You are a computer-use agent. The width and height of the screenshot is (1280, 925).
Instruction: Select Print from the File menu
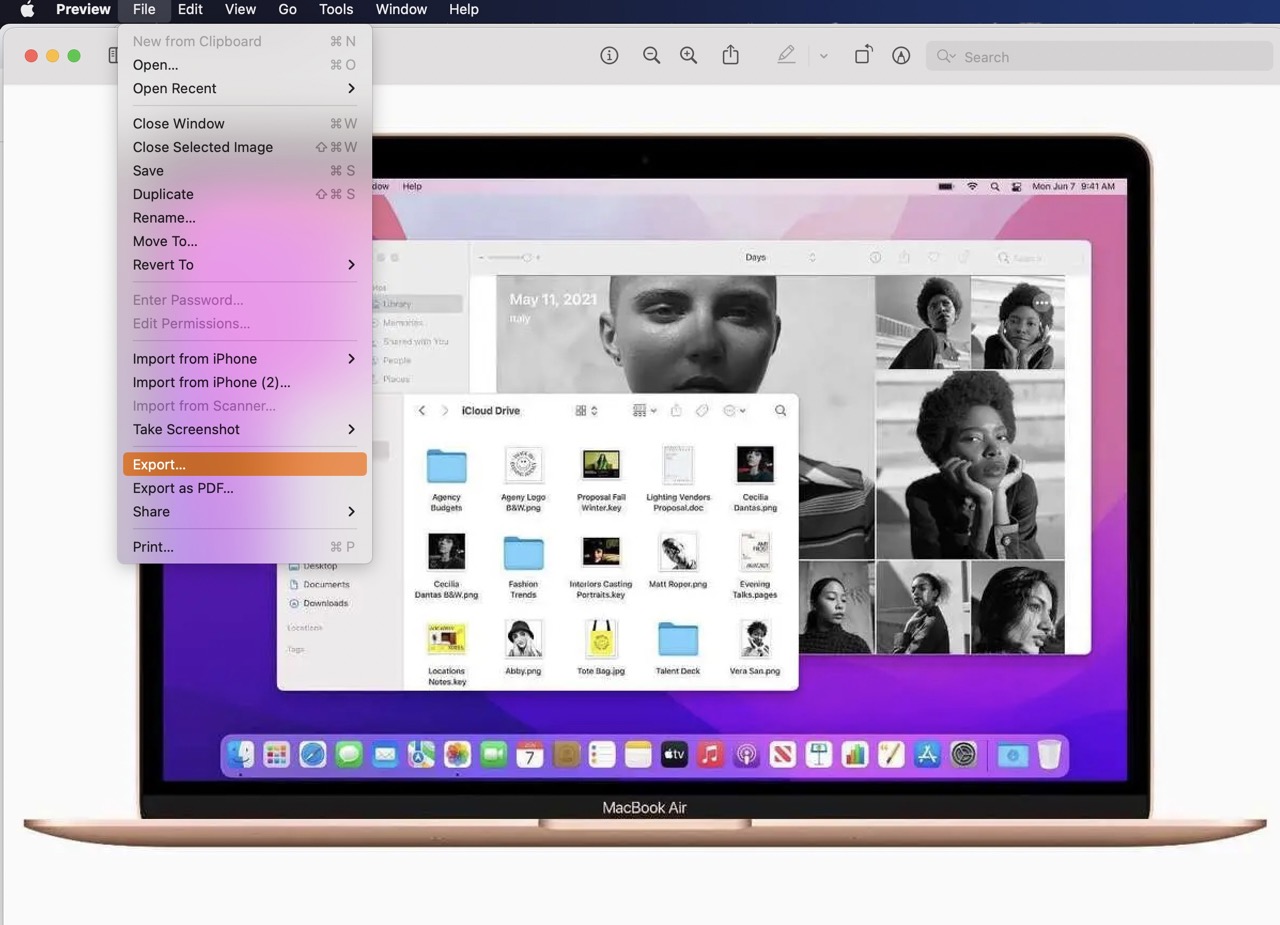coord(153,546)
